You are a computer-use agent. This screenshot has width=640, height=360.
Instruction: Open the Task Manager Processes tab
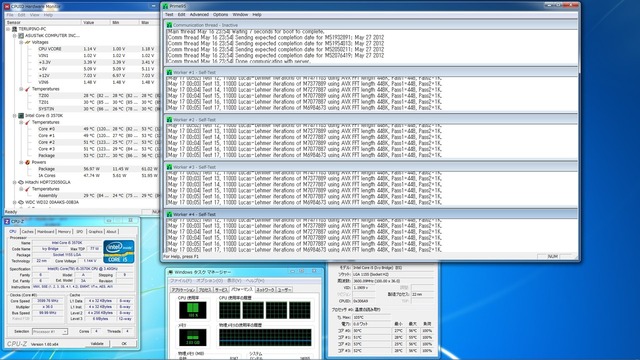click(204, 289)
